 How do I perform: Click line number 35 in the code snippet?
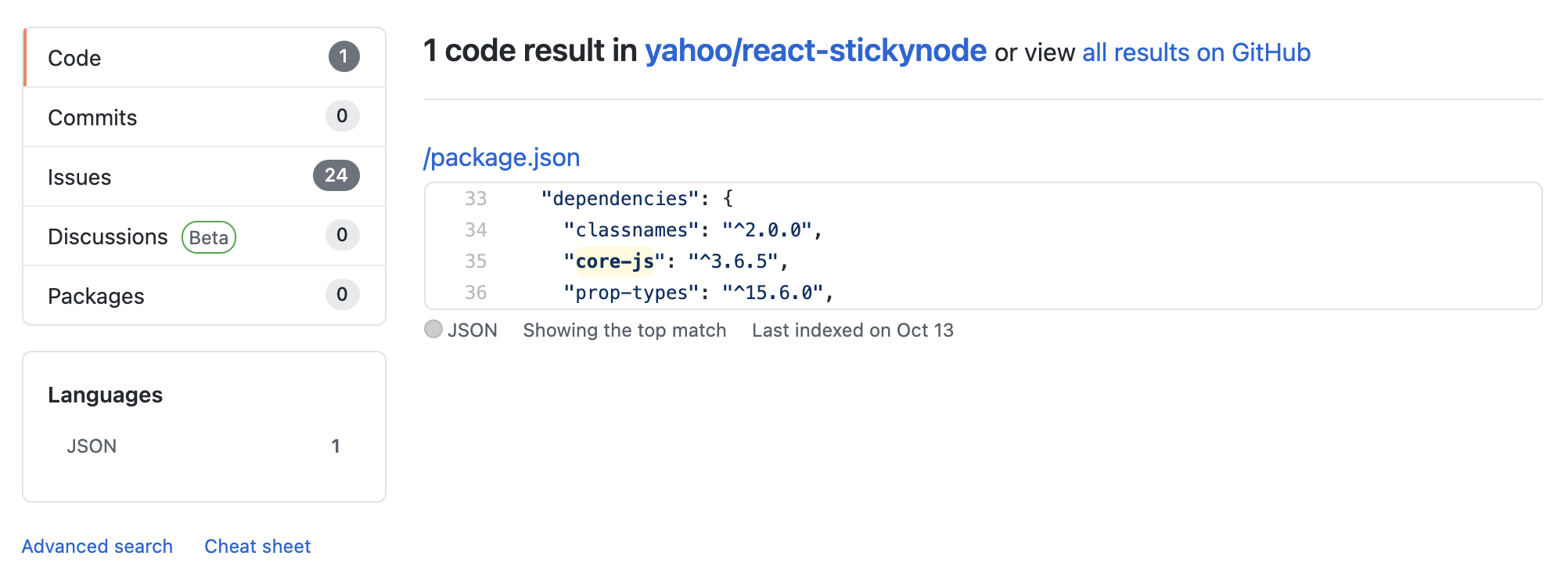point(477,261)
